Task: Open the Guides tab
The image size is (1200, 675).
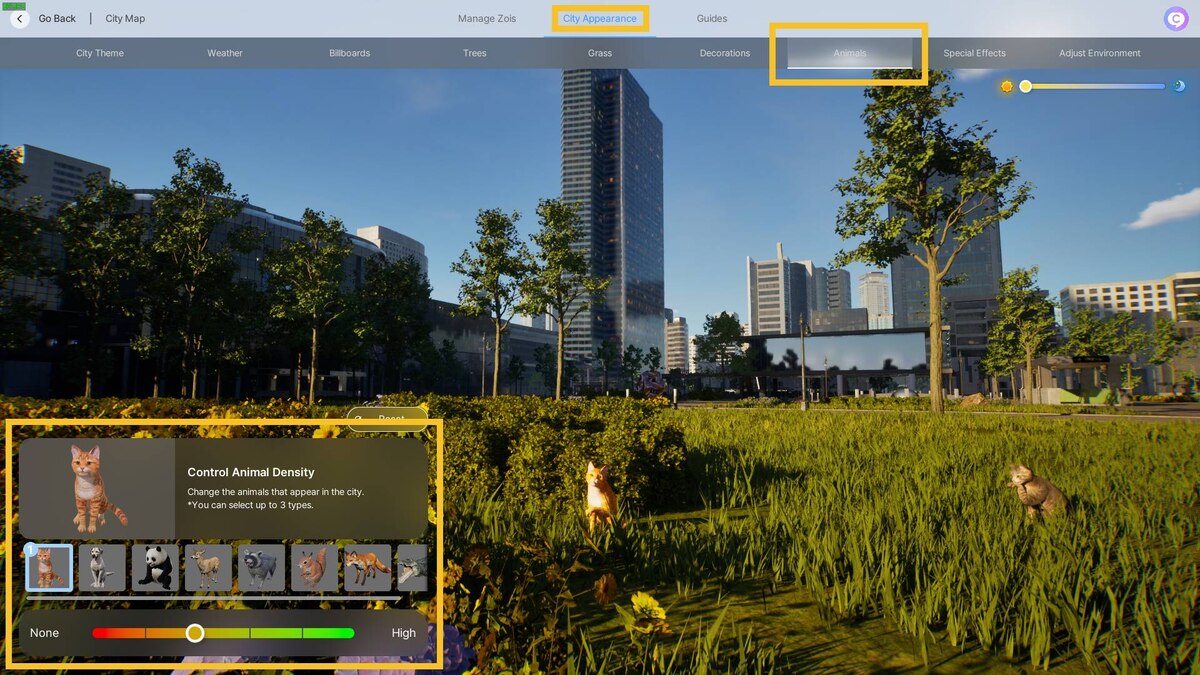Action: coord(712,18)
